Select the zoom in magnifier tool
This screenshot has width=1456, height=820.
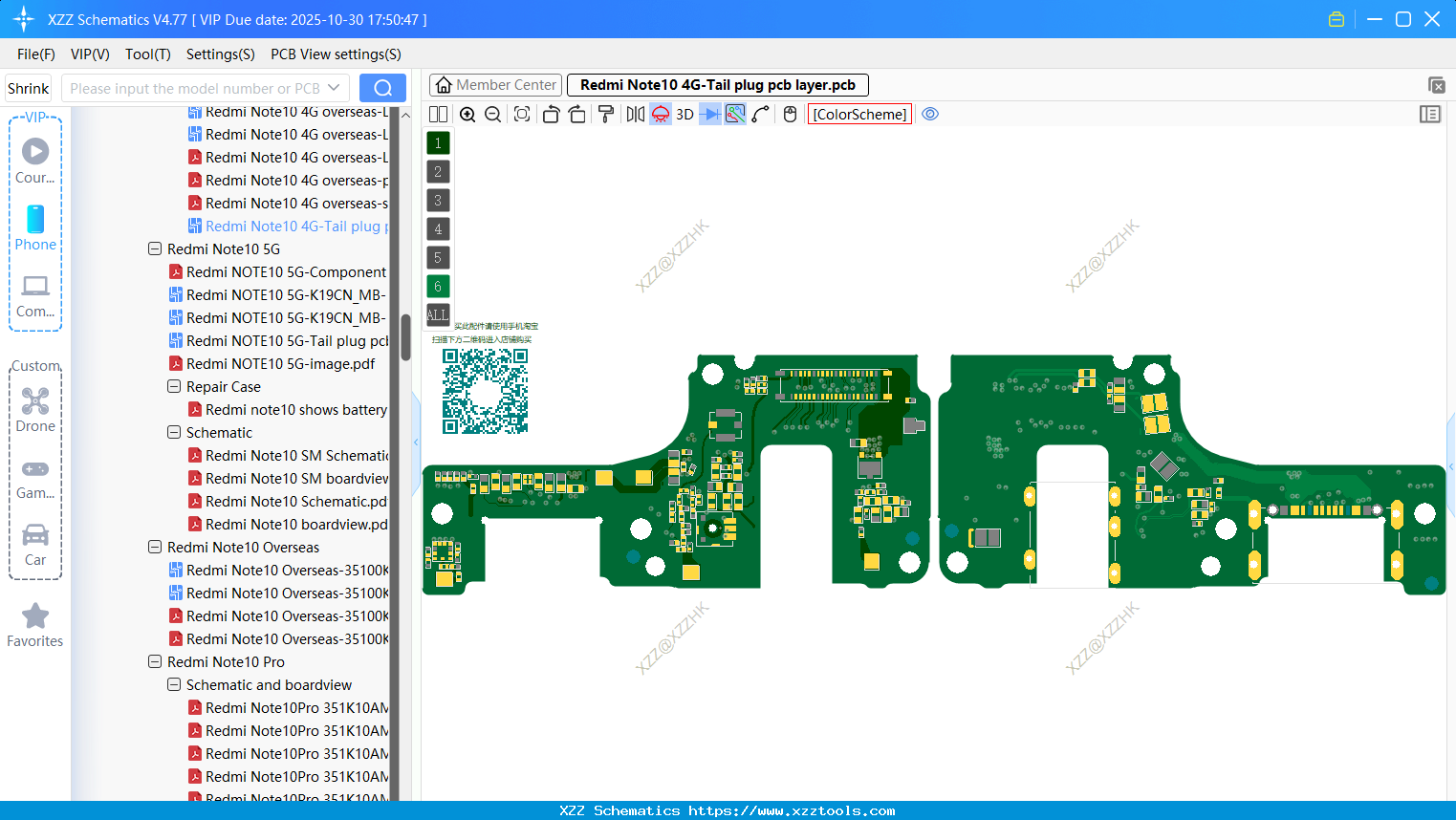[467, 114]
